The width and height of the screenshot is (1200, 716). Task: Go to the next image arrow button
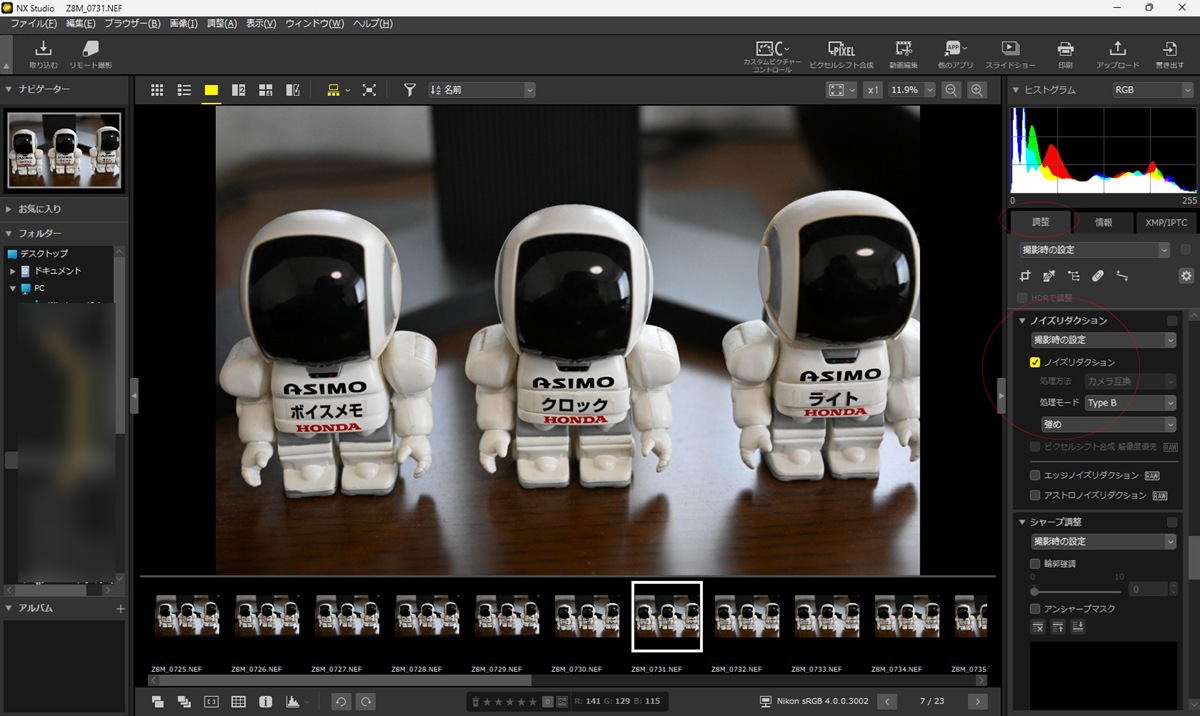click(978, 701)
